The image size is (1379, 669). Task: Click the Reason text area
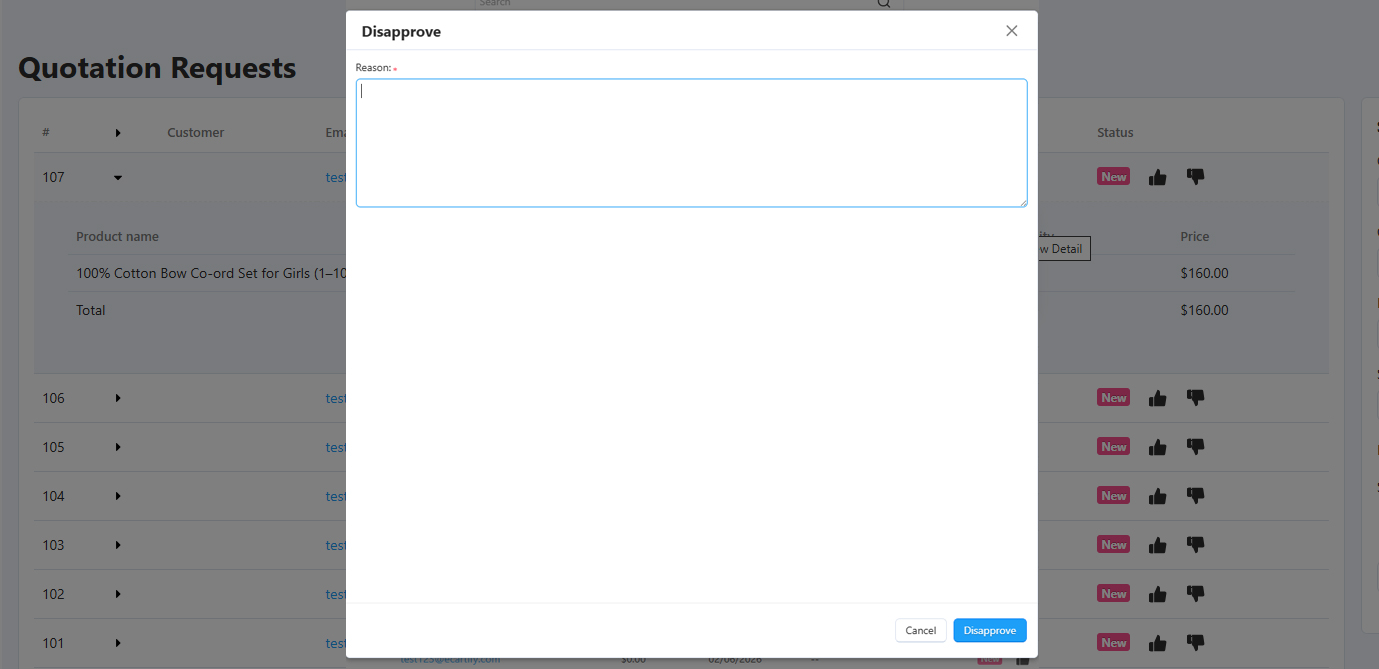tap(691, 143)
